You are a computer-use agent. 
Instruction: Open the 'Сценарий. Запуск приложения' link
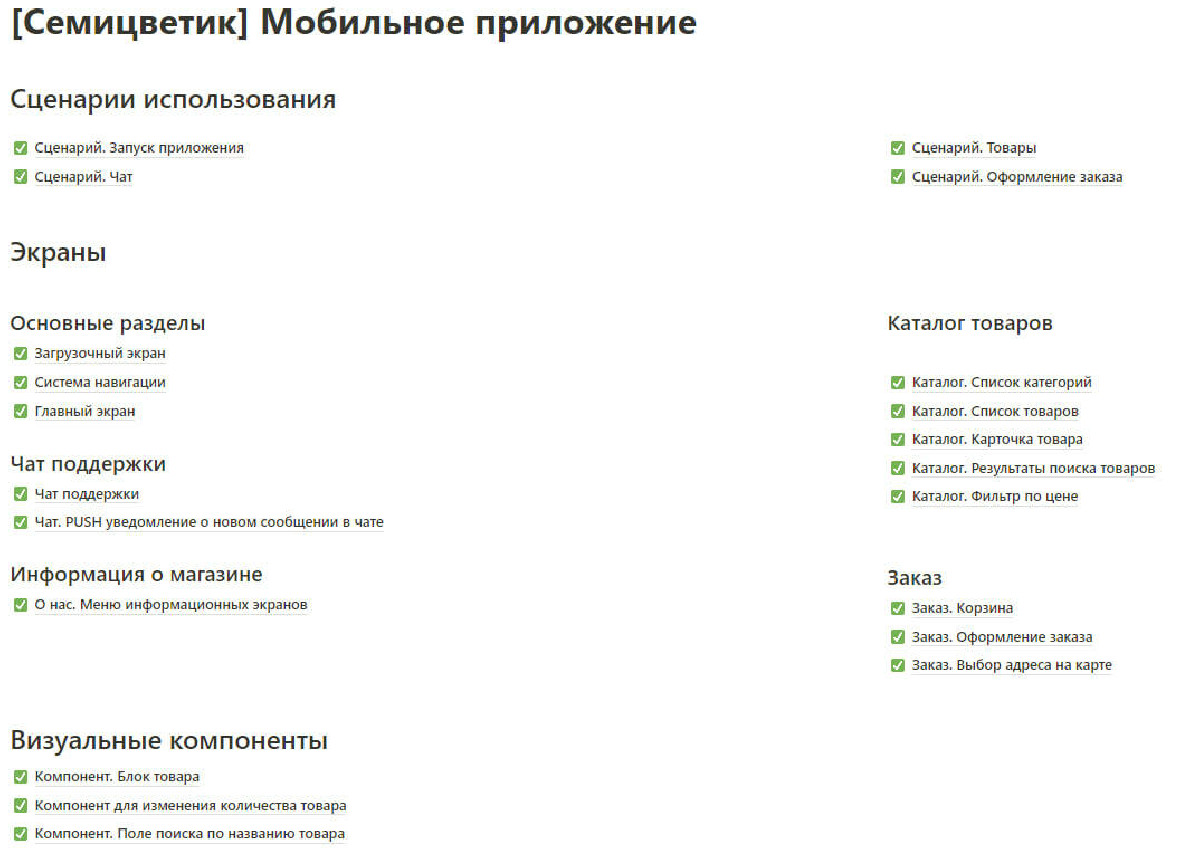139,148
